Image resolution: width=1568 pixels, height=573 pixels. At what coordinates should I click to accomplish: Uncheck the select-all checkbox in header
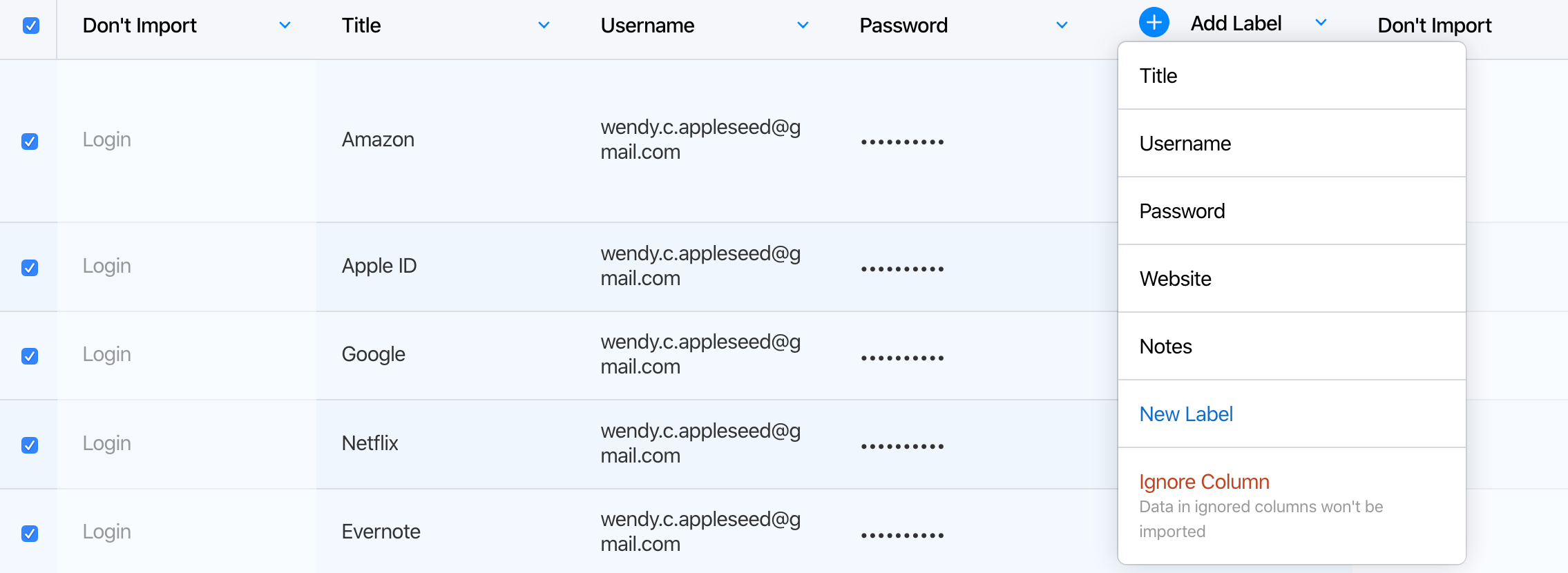click(29, 25)
